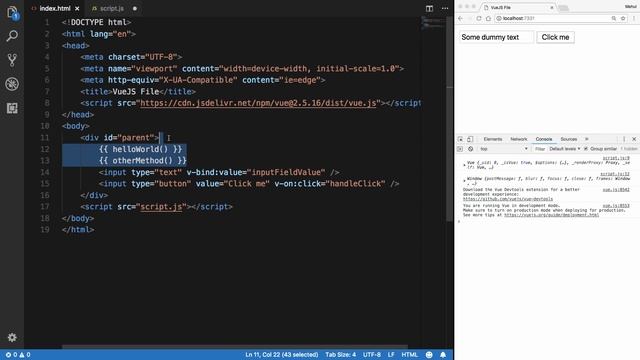
Task: Go to browser home page
Action: (488, 18)
